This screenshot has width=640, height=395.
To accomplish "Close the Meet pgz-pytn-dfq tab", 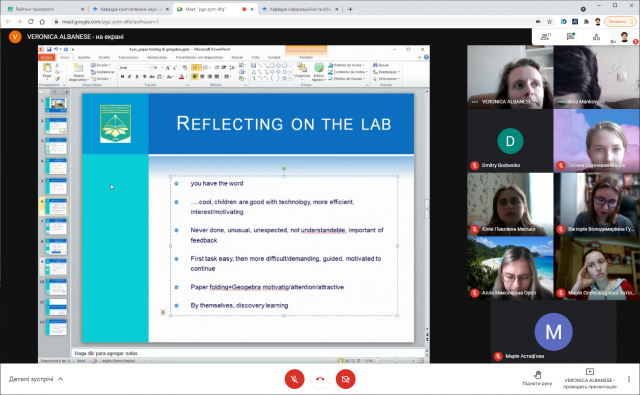I will (252, 9).
